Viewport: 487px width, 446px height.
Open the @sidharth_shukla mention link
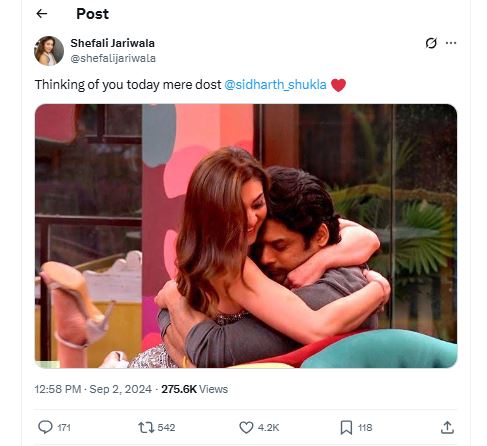tap(275, 85)
